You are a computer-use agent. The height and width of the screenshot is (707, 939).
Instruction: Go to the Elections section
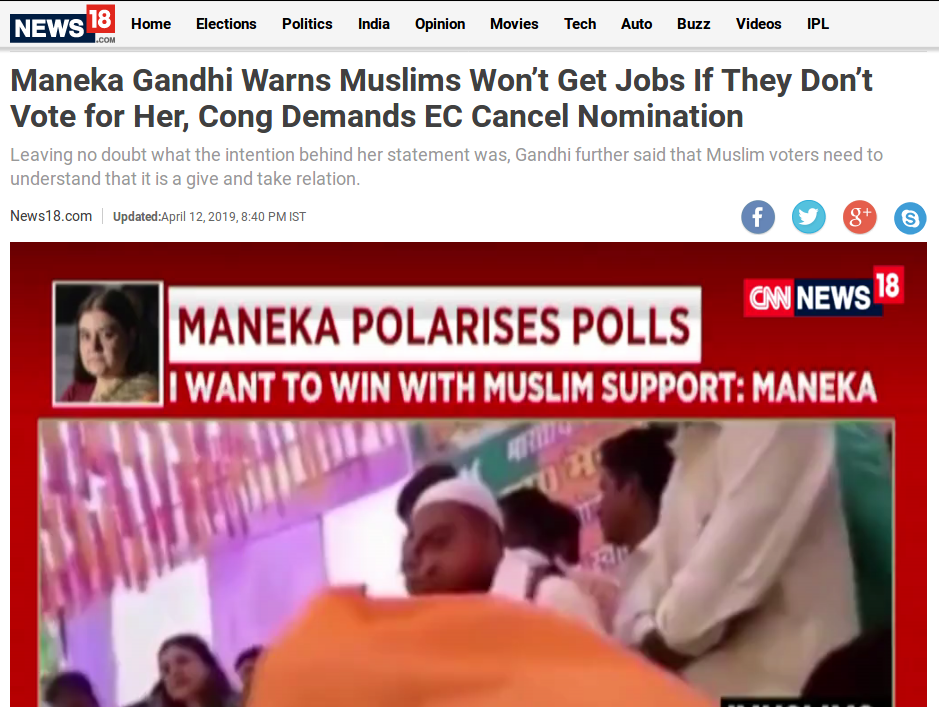(226, 24)
